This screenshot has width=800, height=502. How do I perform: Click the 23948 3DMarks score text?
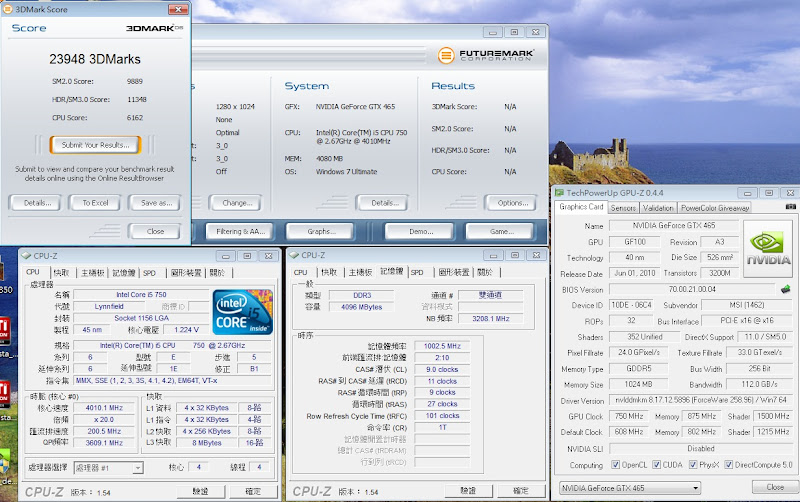coord(95,59)
